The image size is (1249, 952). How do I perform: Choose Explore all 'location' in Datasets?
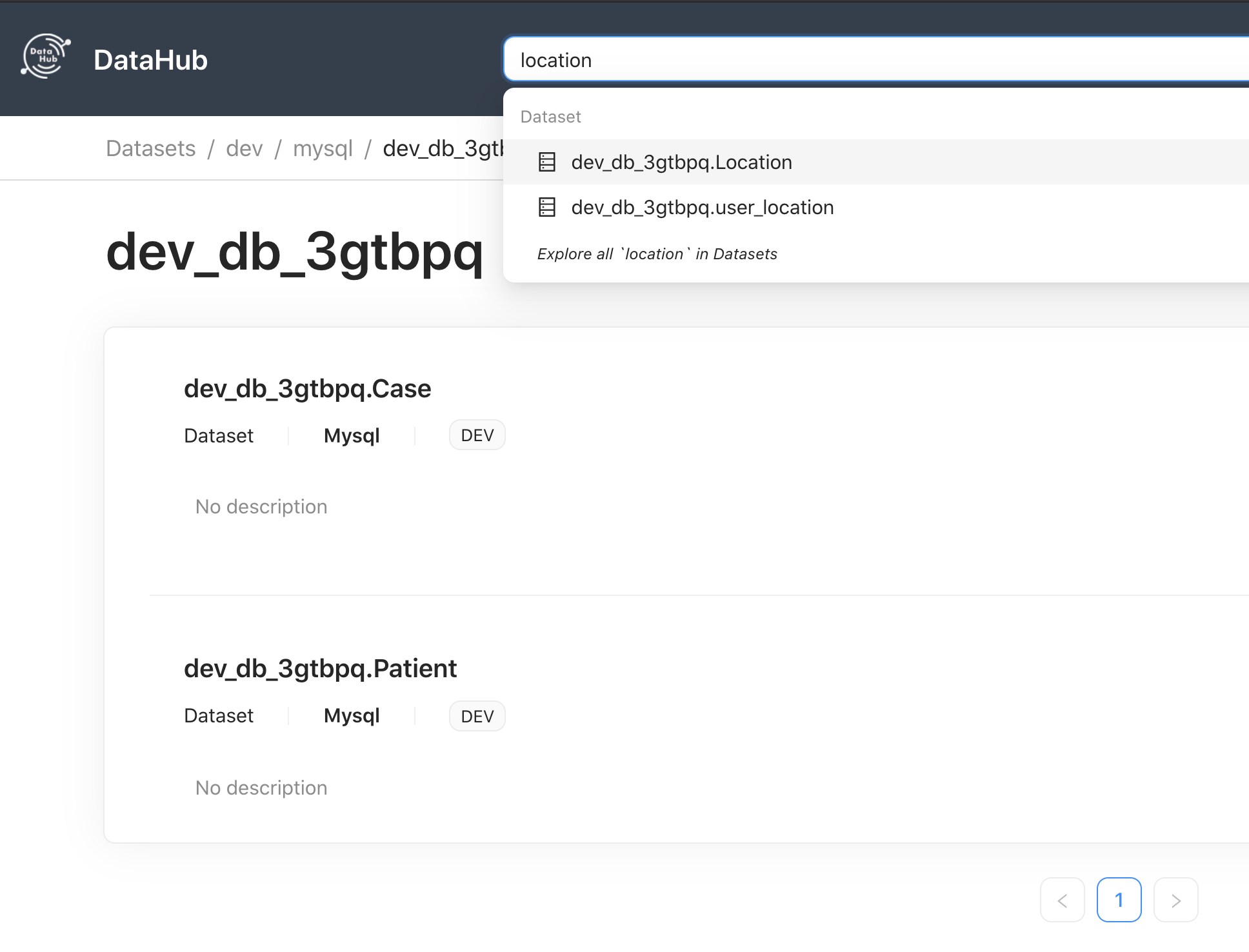[657, 253]
